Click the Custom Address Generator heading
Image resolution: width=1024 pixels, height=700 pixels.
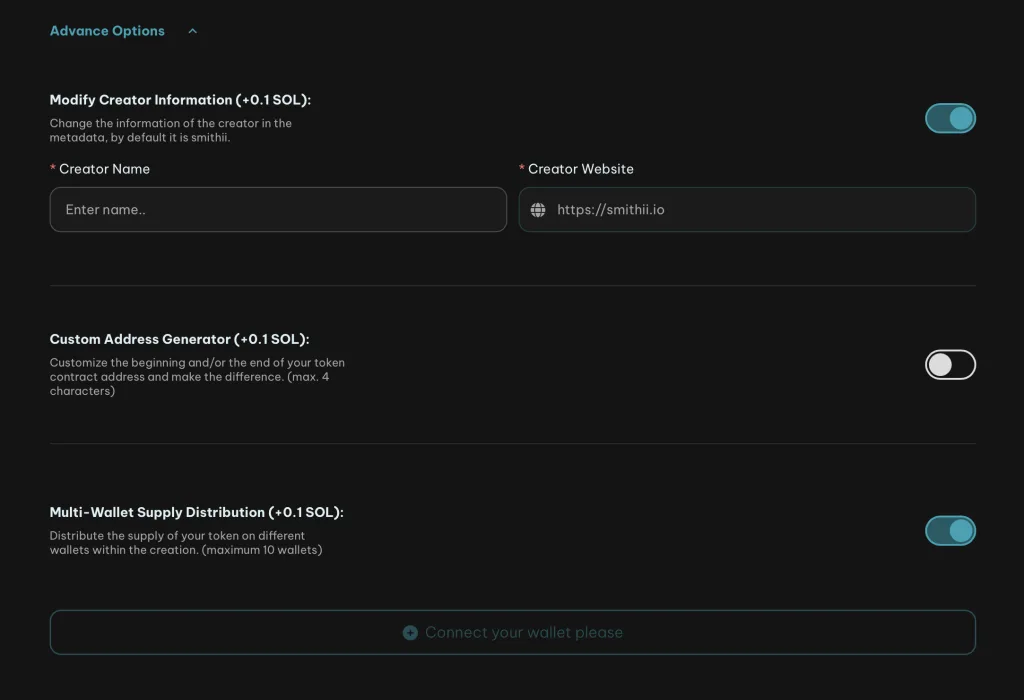(x=179, y=340)
